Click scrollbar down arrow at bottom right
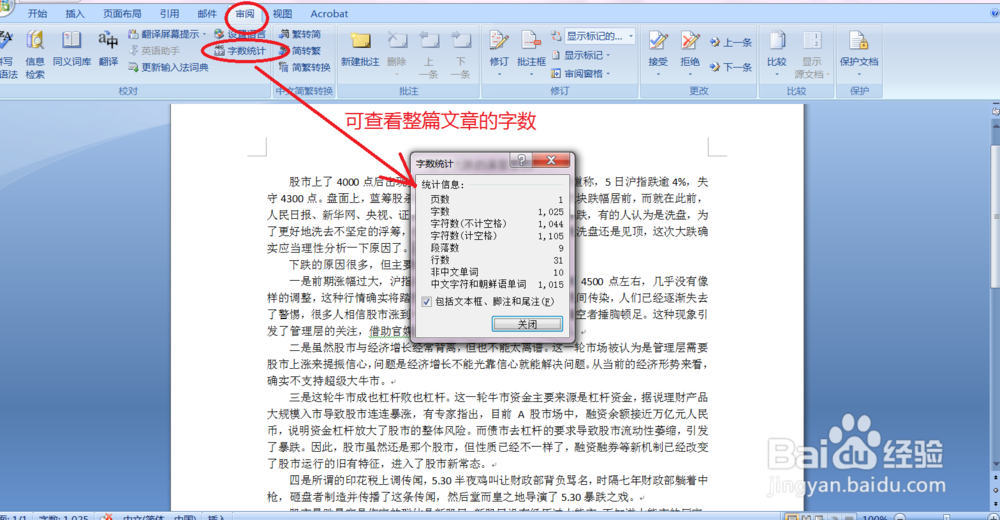Image resolution: width=1000 pixels, height=520 pixels. 995,464
